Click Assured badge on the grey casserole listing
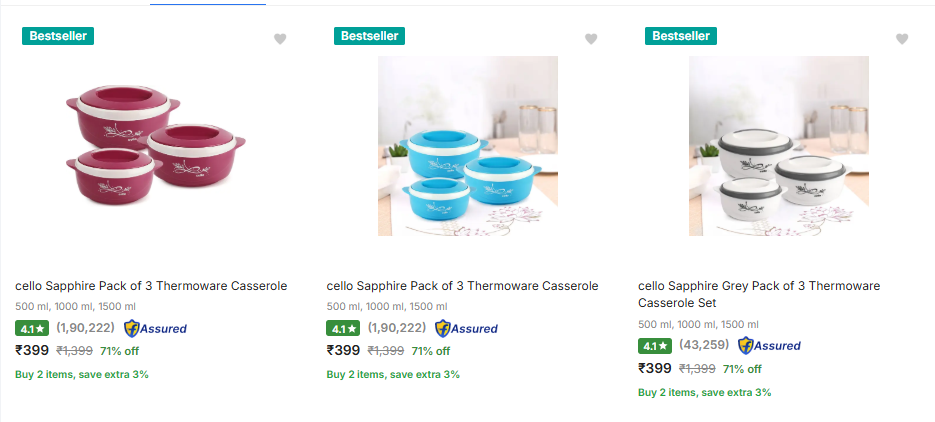Screen dimensions: 935x422 tap(769, 345)
